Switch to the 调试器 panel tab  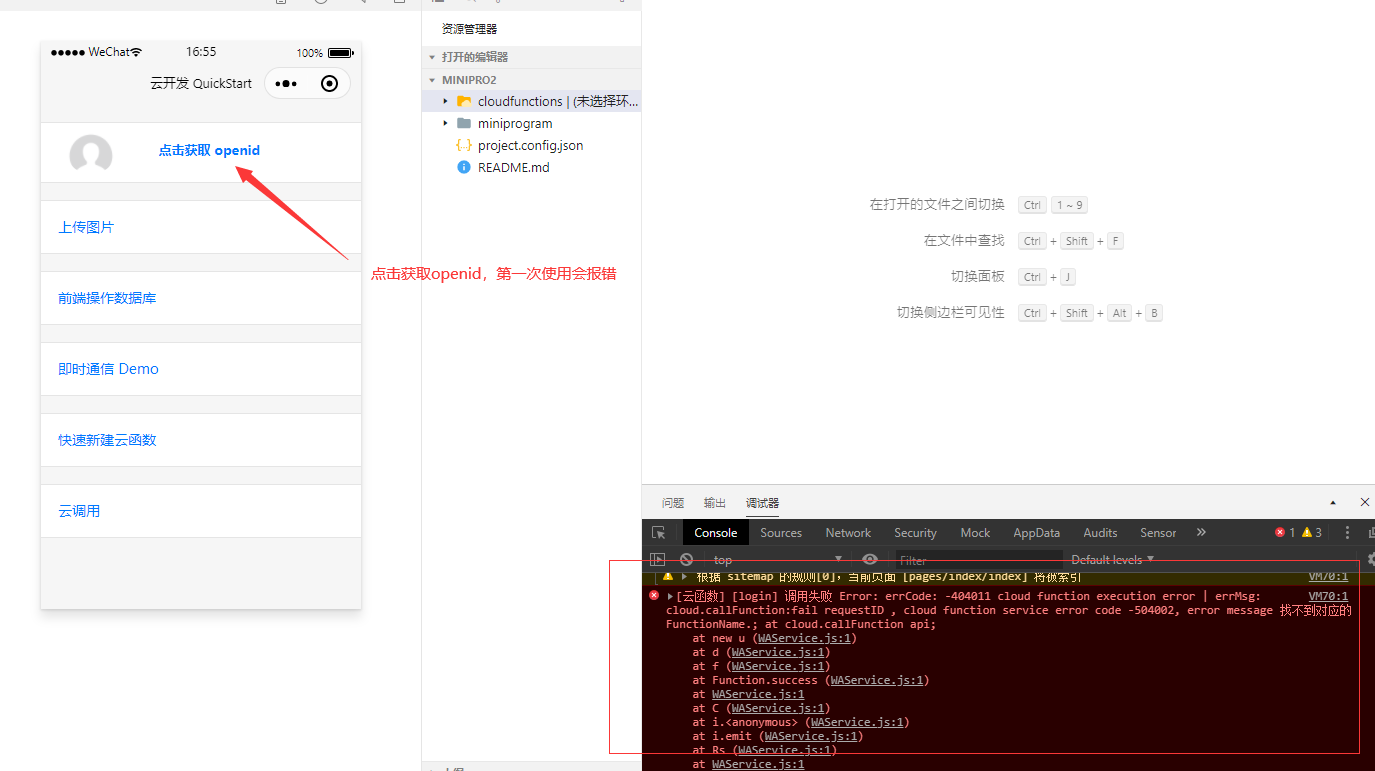[762, 503]
